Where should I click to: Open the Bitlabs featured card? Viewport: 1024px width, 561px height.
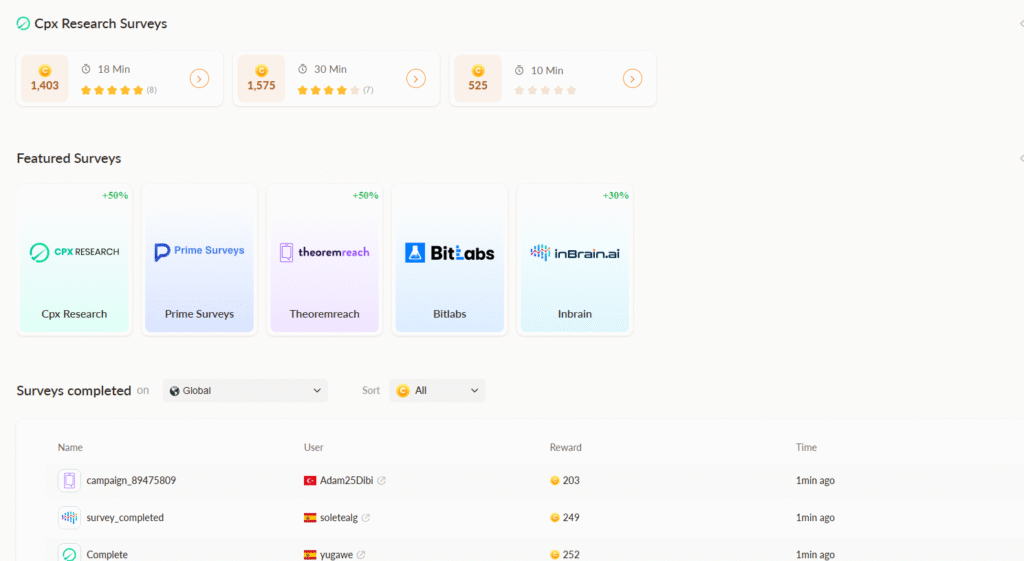coord(449,259)
